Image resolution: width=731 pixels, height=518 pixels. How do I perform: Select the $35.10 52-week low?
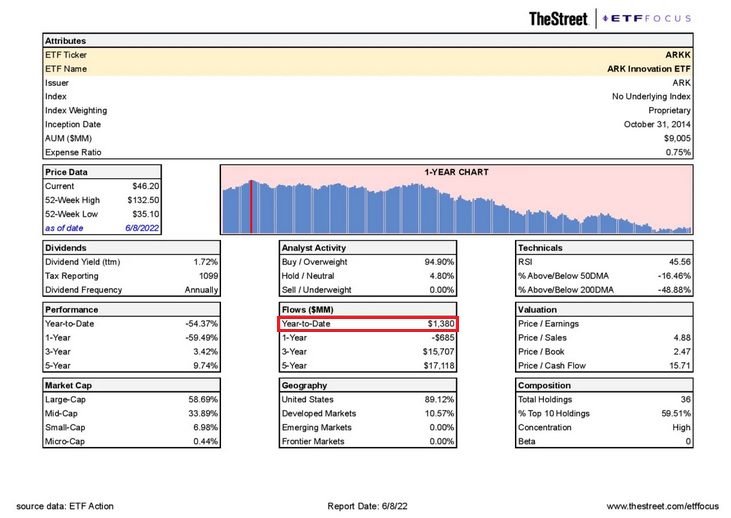pos(145,214)
